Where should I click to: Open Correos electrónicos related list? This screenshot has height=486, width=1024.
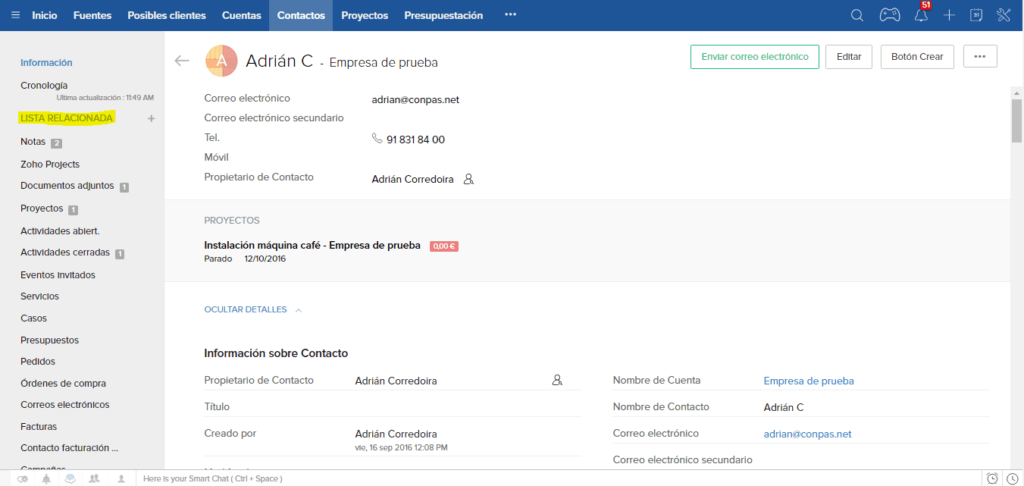click(x=65, y=404)
